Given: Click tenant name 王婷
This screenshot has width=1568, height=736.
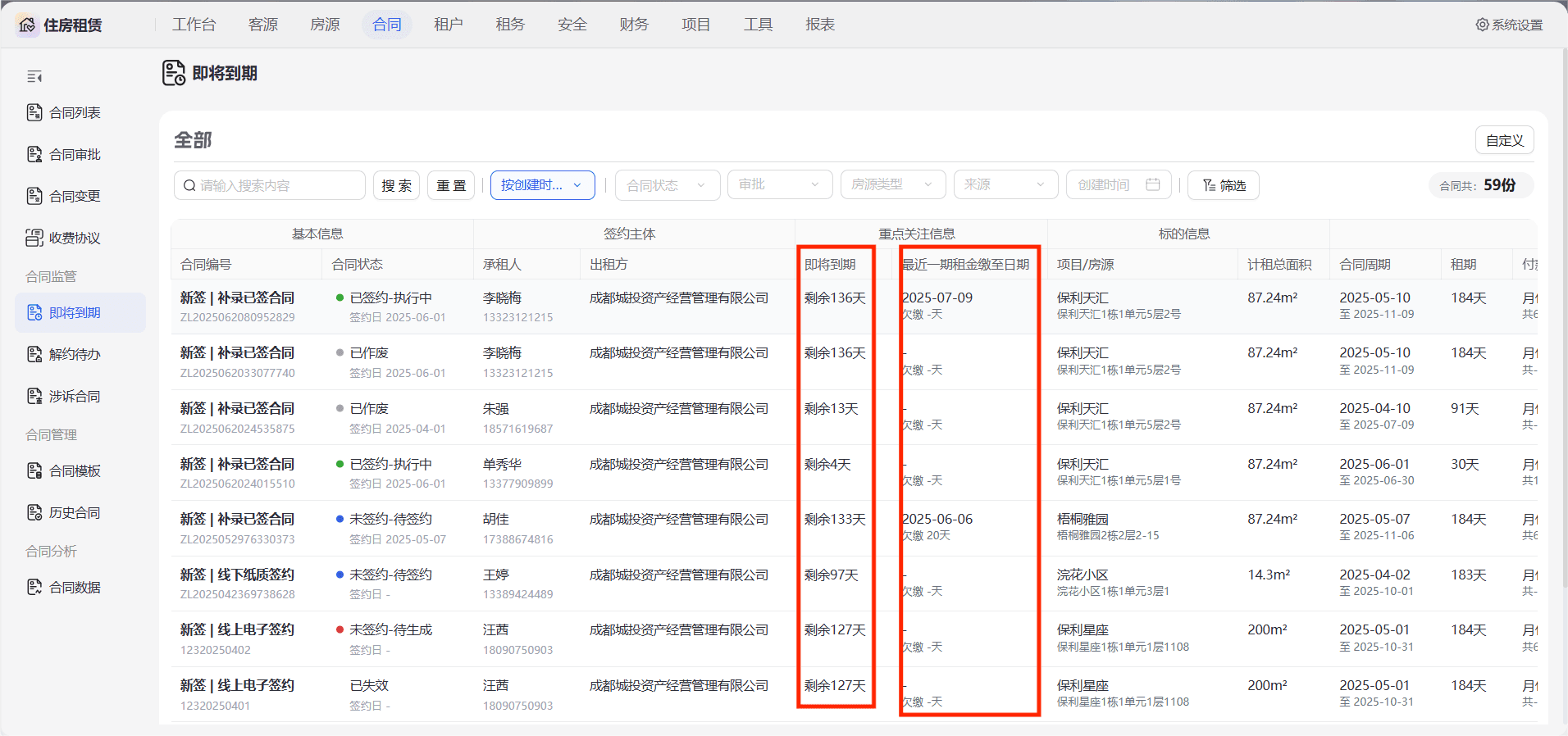Looking at the screenshot, I should pos(496,575).
